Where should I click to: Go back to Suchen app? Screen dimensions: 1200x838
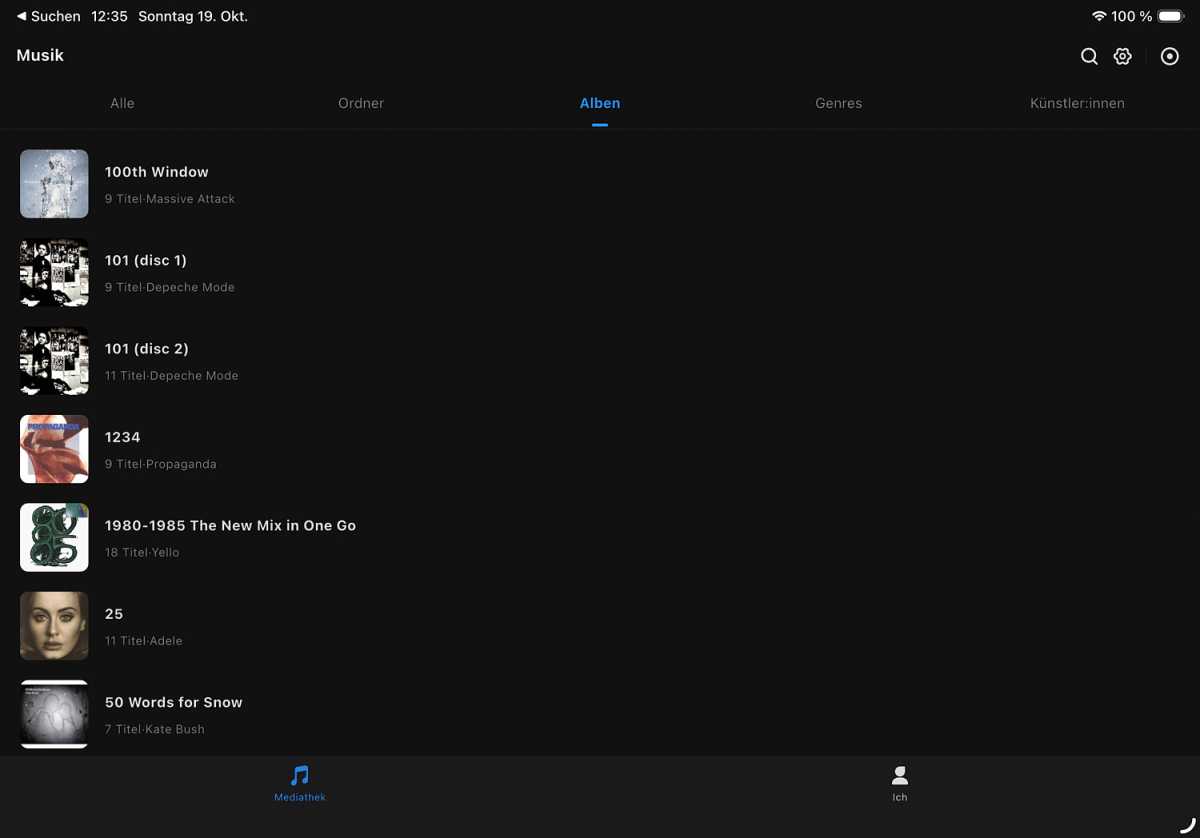48,16
